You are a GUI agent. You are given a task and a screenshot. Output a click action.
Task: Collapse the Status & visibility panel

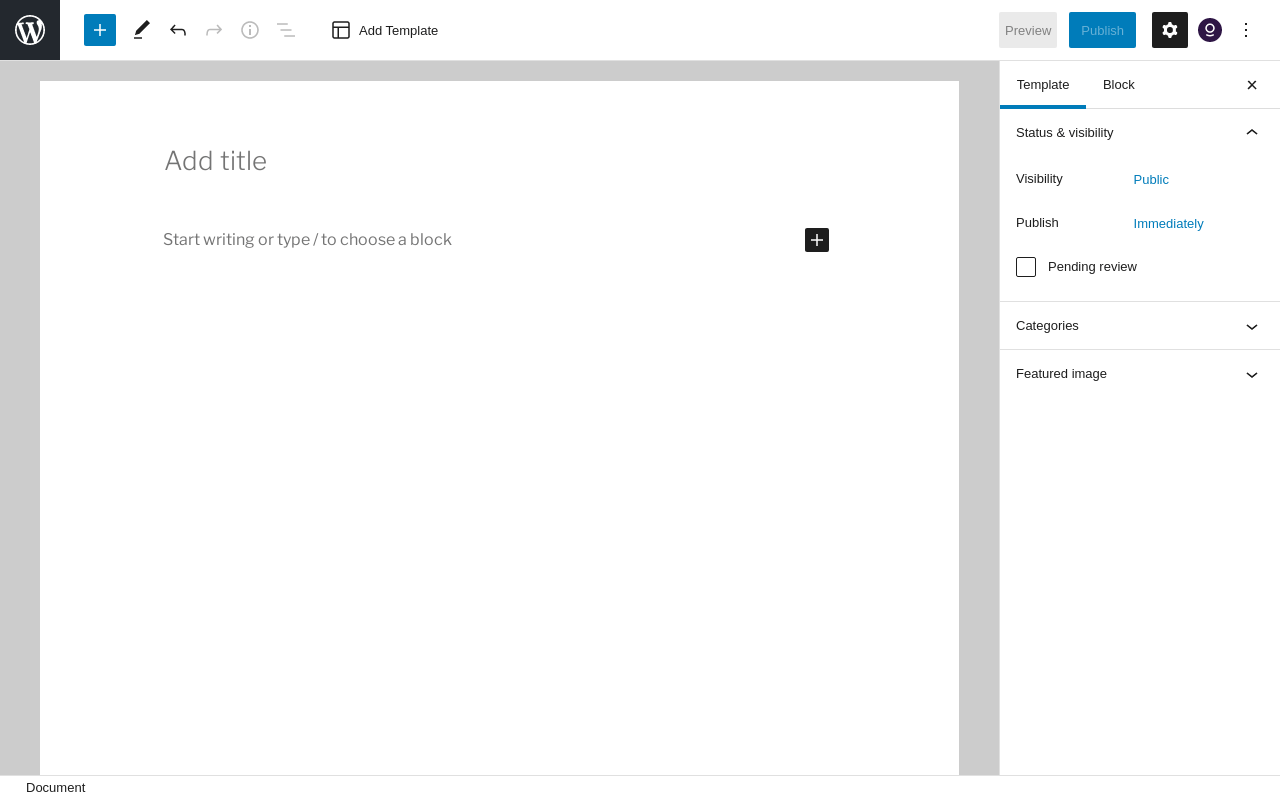pyautogui.click(x=1140, y=132)
